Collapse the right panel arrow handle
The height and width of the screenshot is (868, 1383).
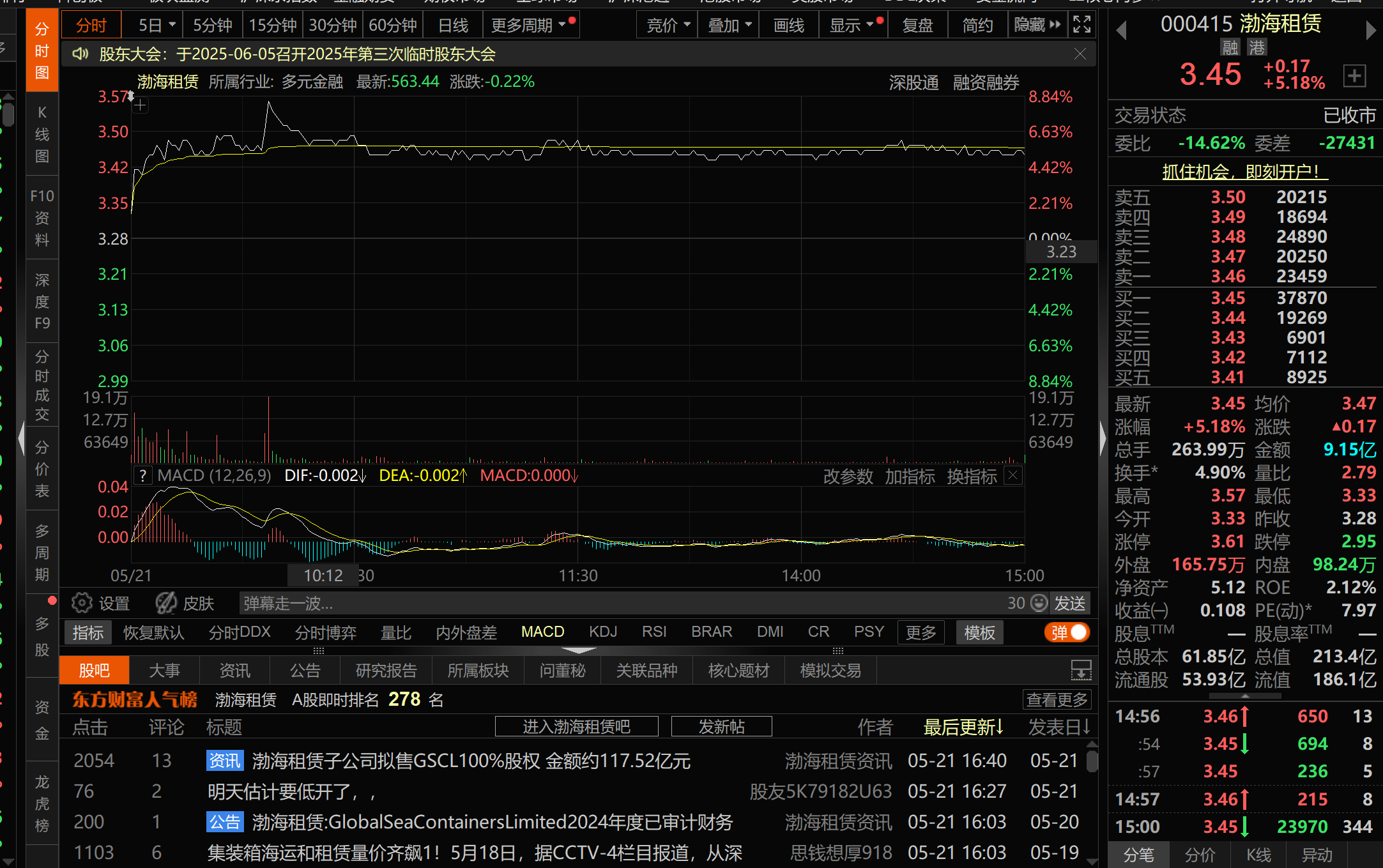point(1103,439)
